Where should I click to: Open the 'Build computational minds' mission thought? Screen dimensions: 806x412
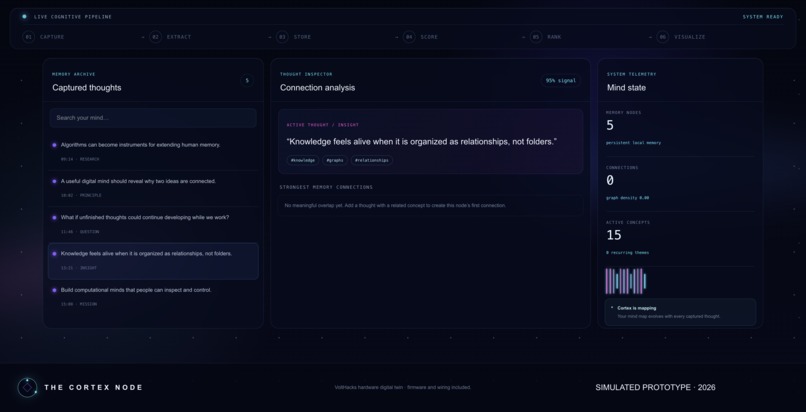153,297
